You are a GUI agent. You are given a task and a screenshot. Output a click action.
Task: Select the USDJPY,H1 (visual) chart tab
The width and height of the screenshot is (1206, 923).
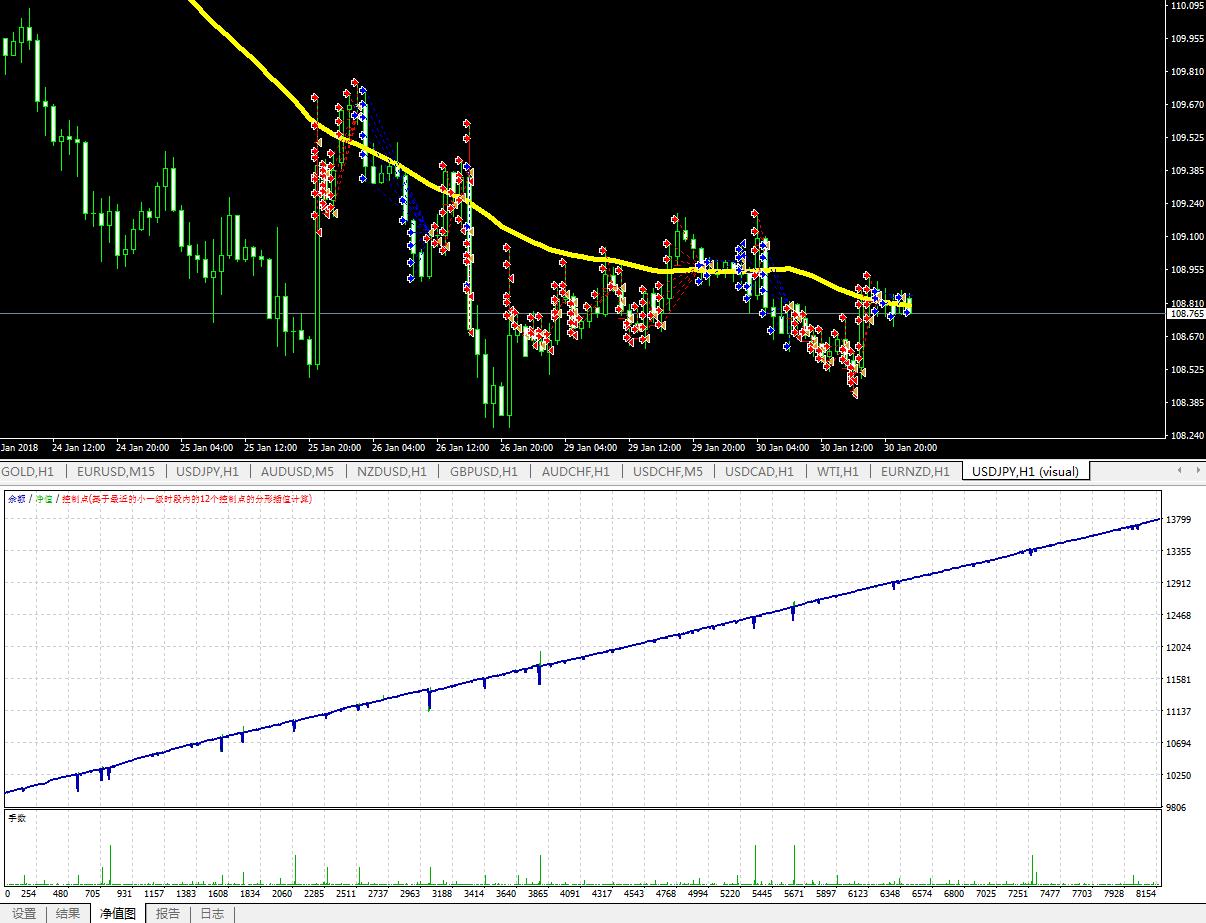(1026, 471)
